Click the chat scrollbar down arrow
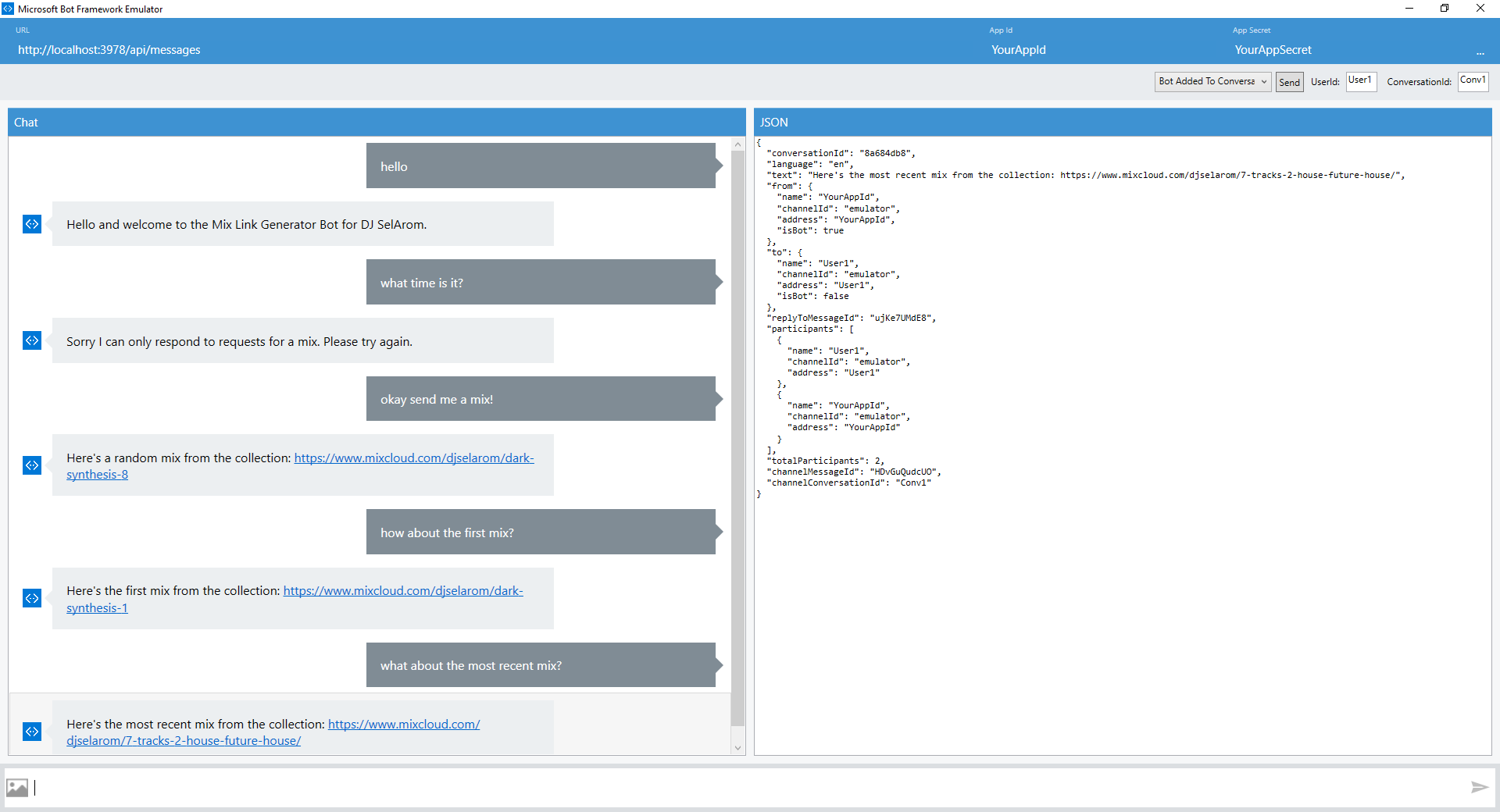This screenshot has height=812, width=1500. [737, 748]
